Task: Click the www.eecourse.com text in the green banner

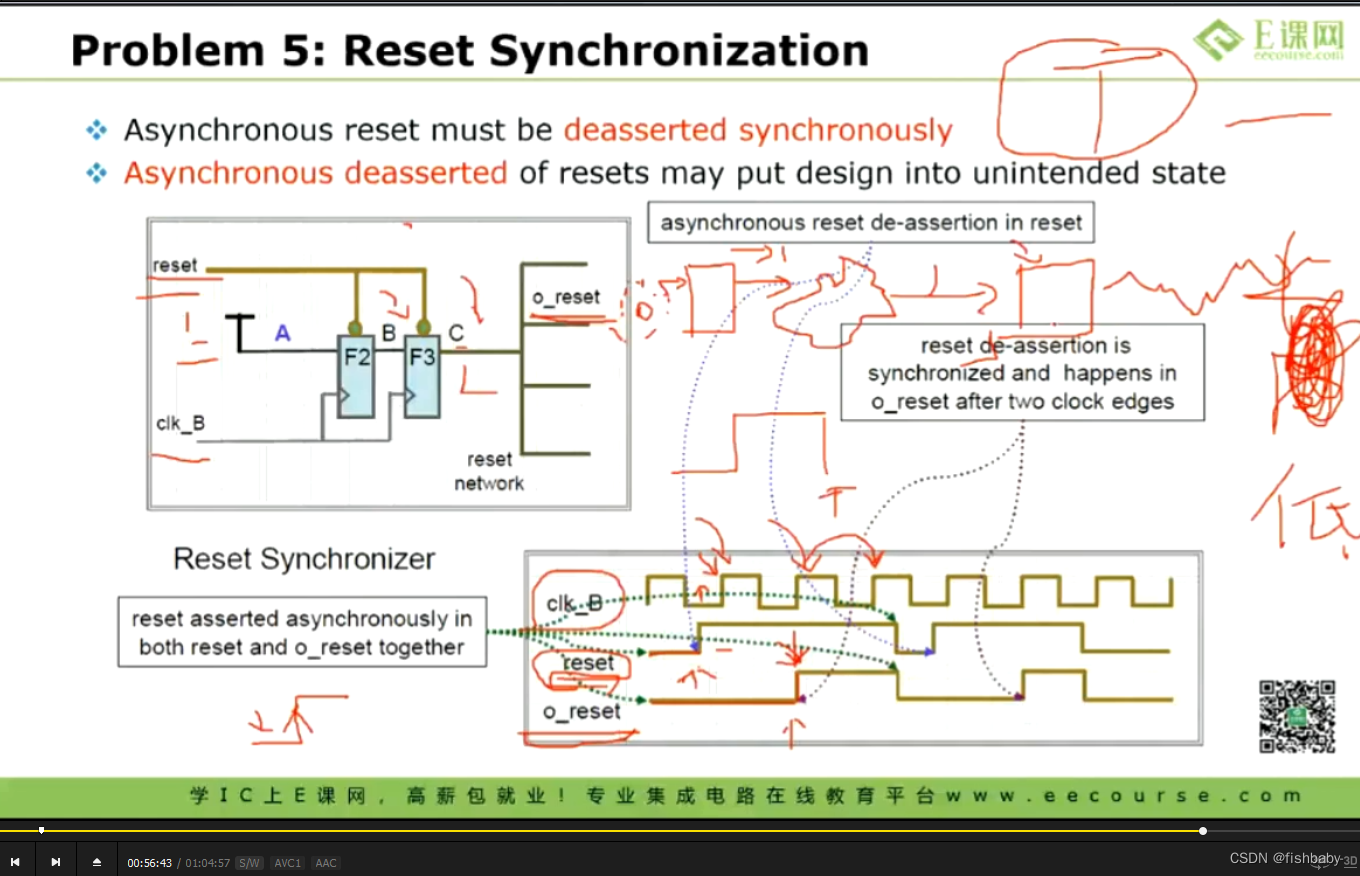Action: (x=1124, y=796)
